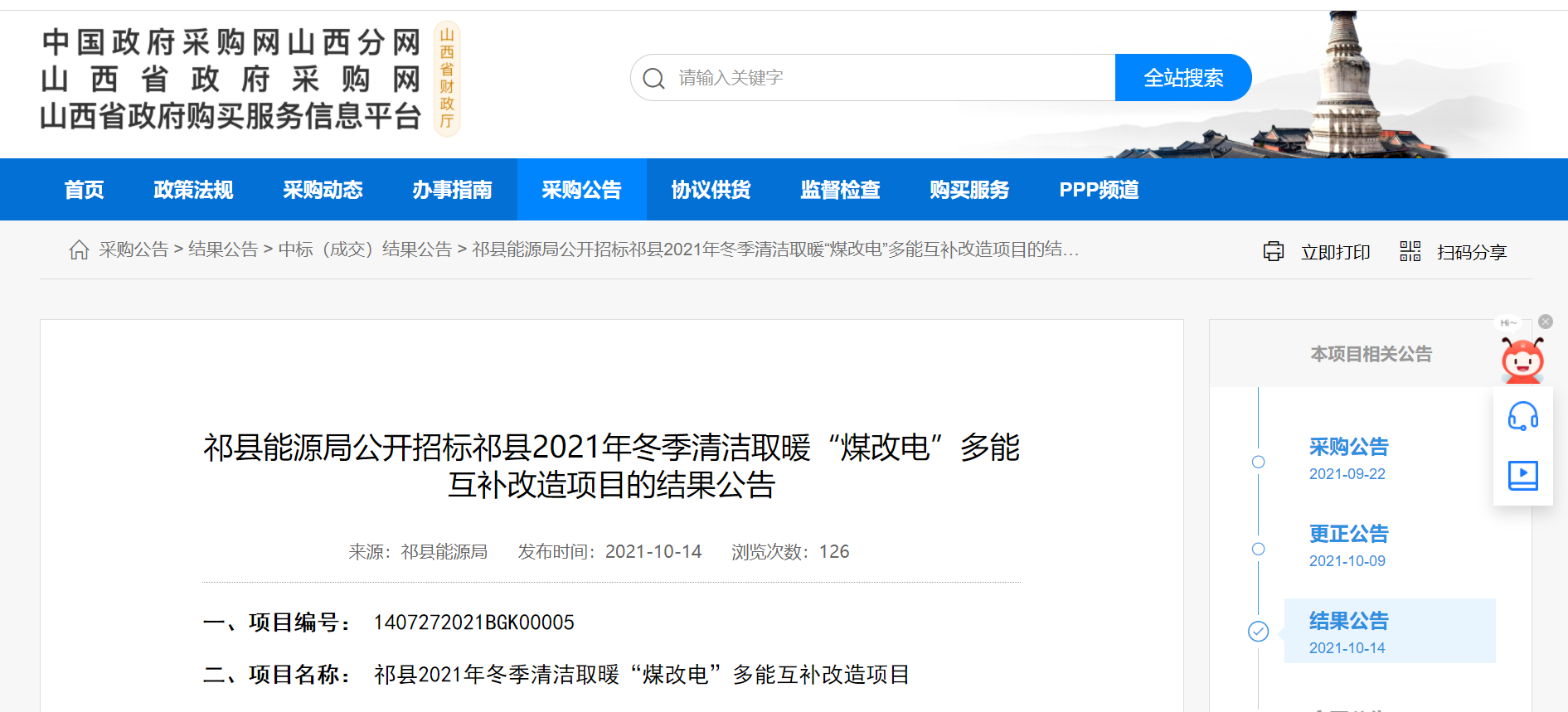Go to the 监督检查 navigation tab
This screenshot has width=1568, height=712.
(x=840, y=190)
